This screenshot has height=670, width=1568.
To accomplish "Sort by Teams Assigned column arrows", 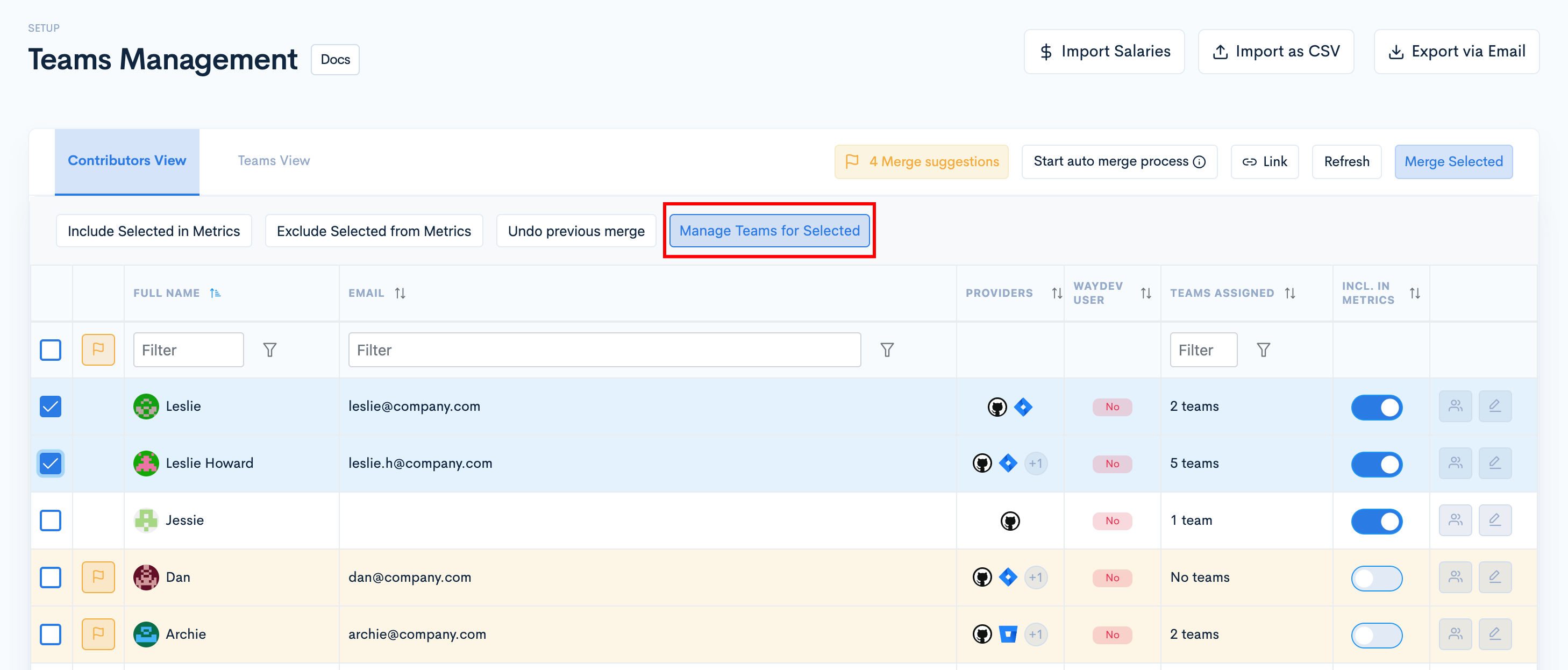I will pos(1290,293).
